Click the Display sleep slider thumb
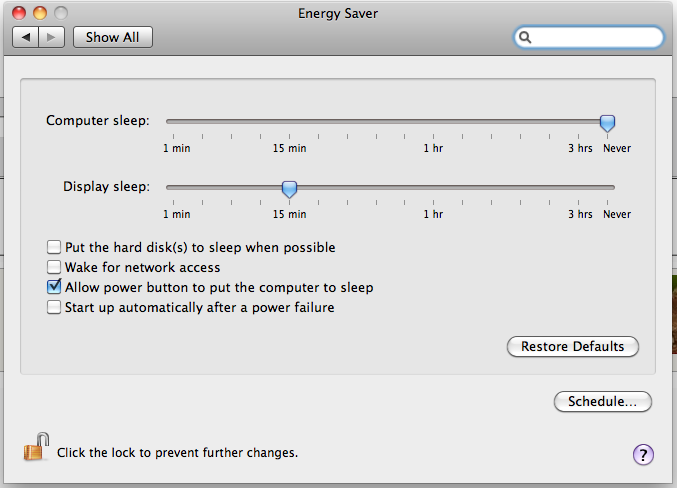The height and width of the screenshot is (488, 677). tap(289, 189)
